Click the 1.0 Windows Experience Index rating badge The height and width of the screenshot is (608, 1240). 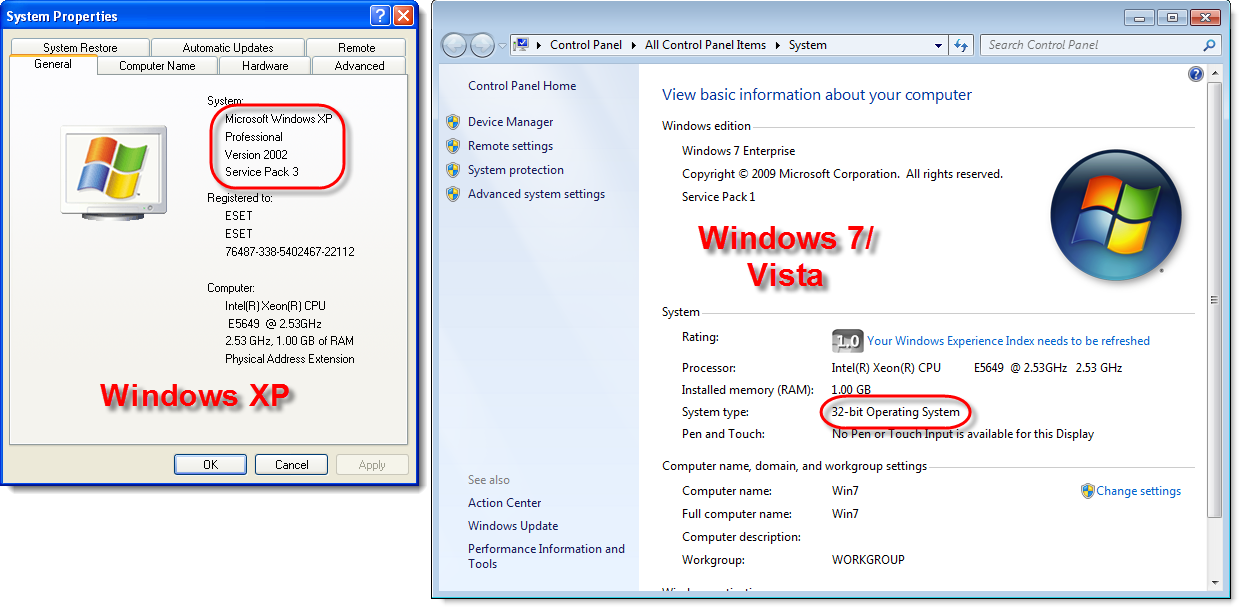click(847, 341)
